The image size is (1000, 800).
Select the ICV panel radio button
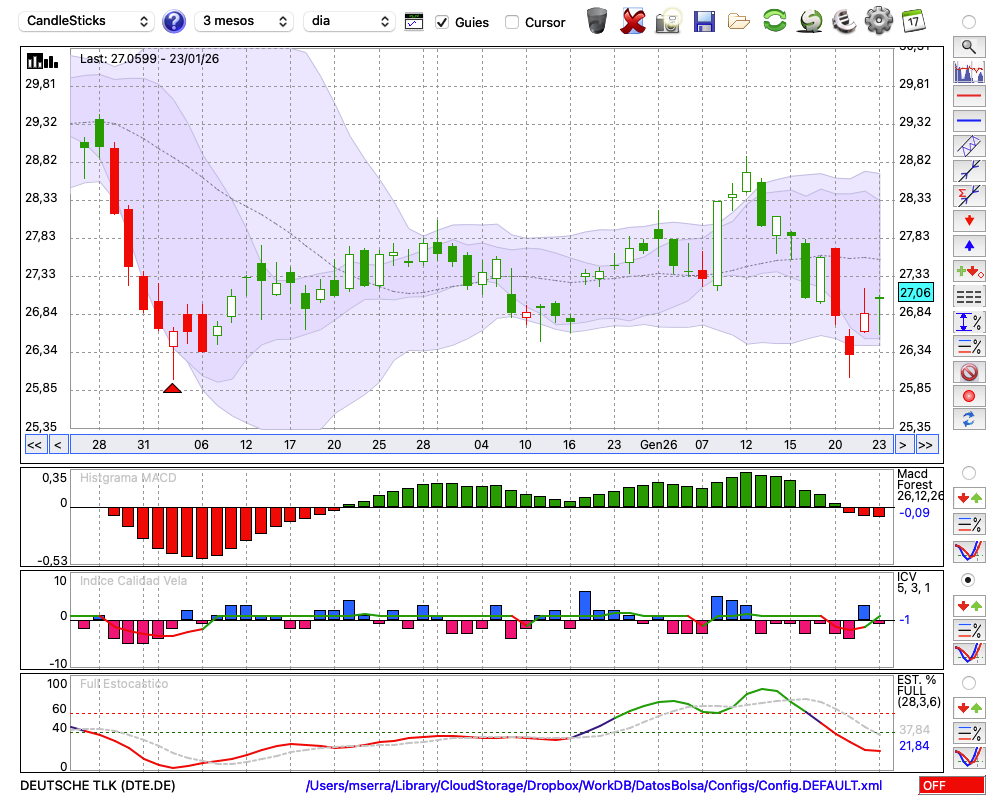tap(969, 580)
